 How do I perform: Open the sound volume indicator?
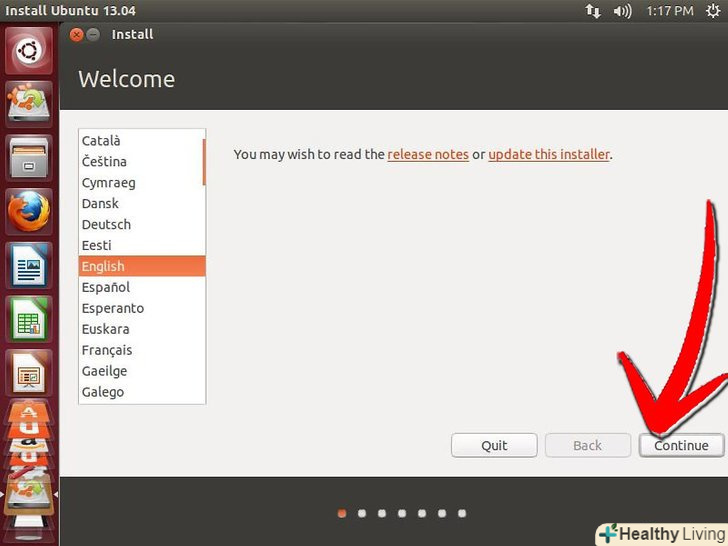click(x=622, y=11)
